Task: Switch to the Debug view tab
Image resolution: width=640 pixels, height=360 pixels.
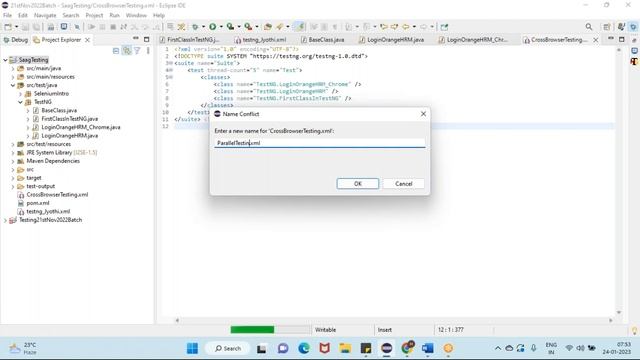Action: pyautogui.click(x=16, y=40)
